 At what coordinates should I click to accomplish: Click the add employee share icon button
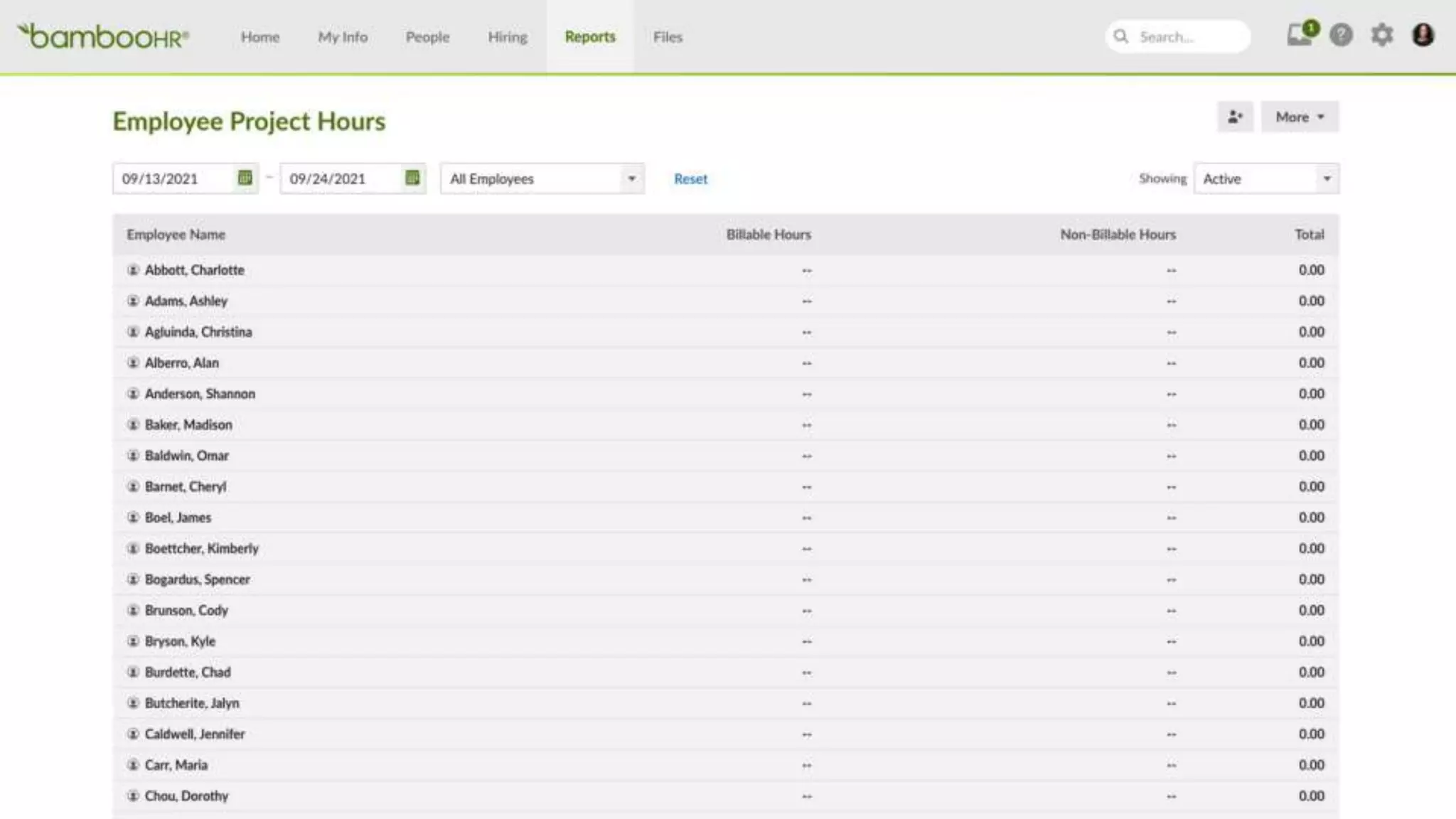point(1235,117)
